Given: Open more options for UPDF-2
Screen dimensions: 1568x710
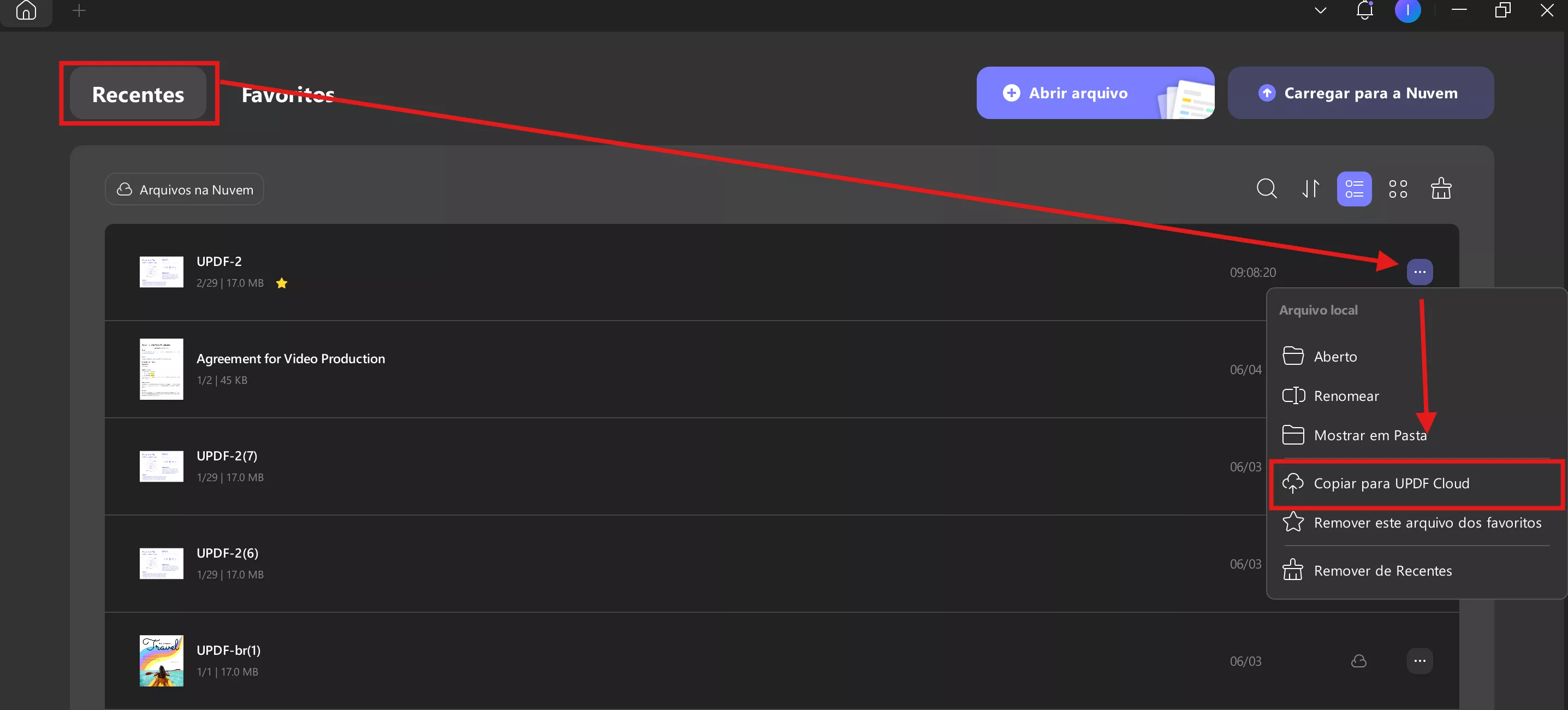Looking at the screenshot, I should pos(1419,272).
